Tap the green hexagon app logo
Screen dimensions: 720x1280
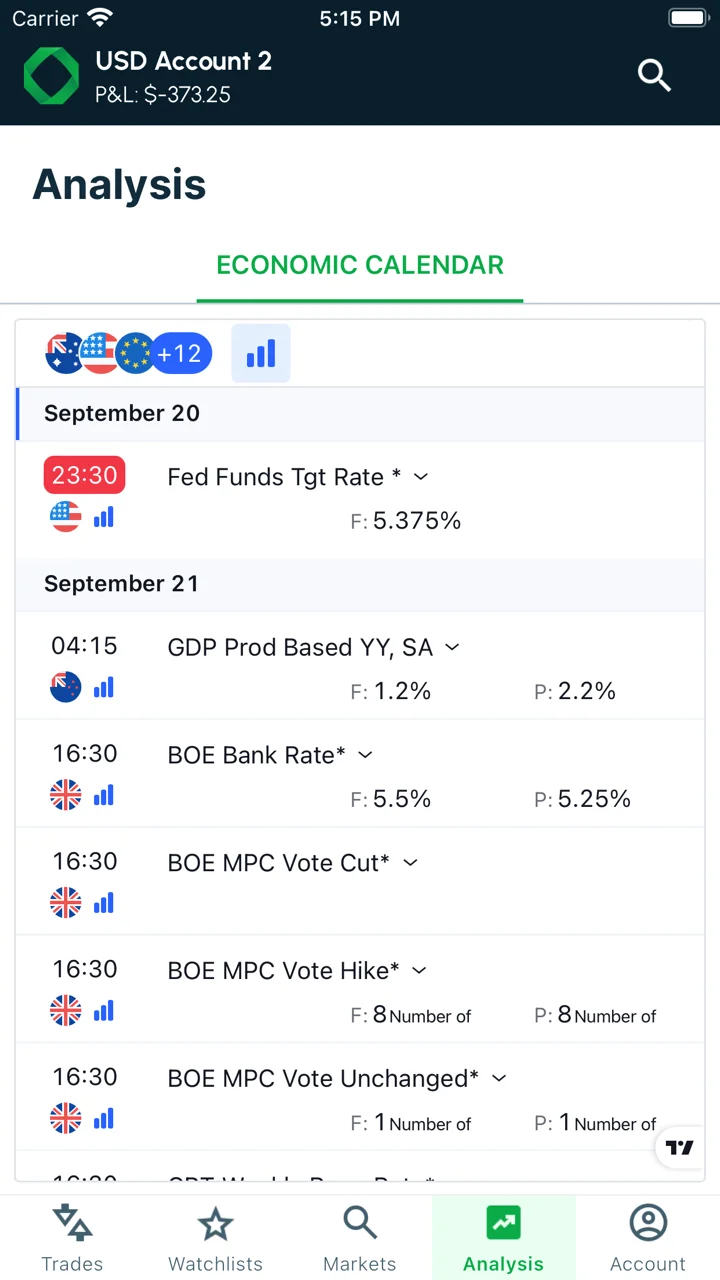point(51,76)
